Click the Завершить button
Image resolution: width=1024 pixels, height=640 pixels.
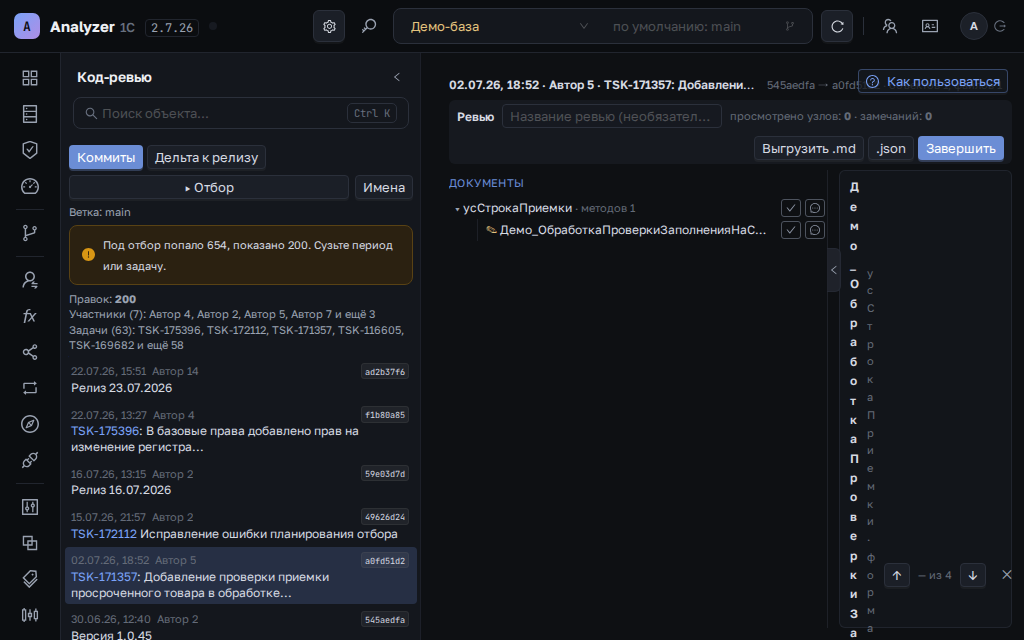click(x=961, y=148)
